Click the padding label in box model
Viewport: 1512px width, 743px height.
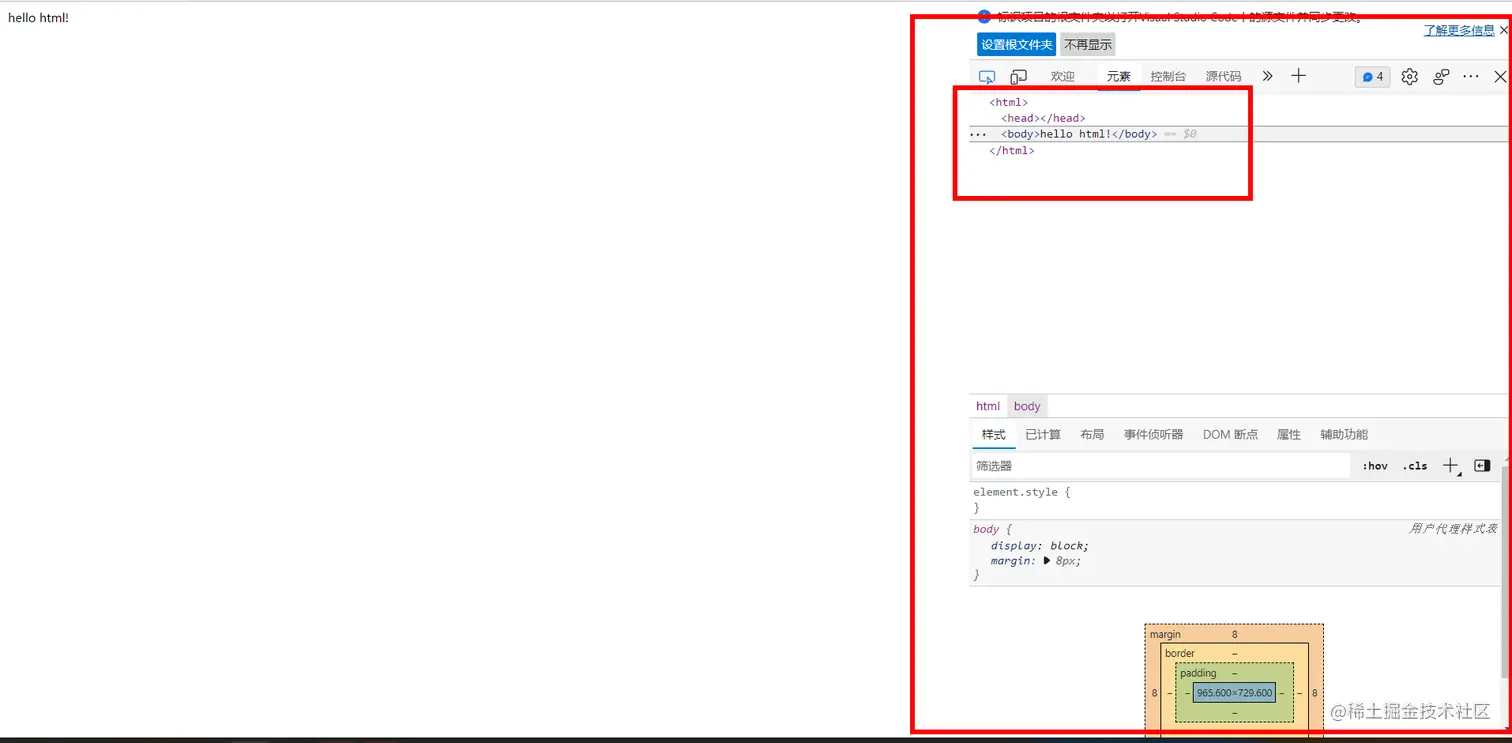pos(1198,673)
